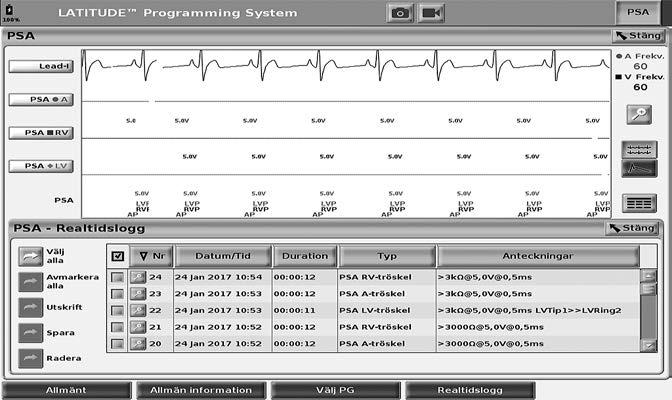This screenshot has width=672, height=400.
Task: Select the PSA LV channel button
Action: (x=41, y=166)
